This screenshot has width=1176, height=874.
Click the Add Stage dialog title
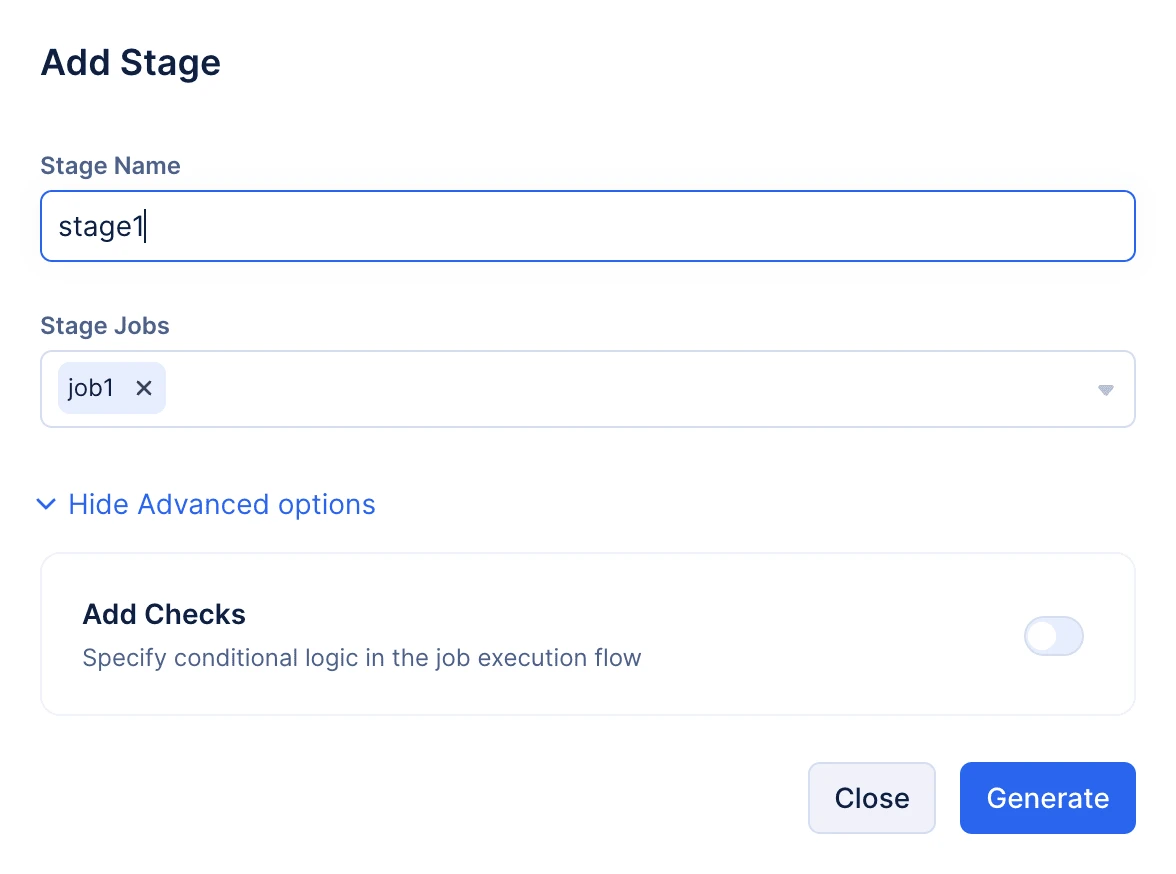point(131,62)
